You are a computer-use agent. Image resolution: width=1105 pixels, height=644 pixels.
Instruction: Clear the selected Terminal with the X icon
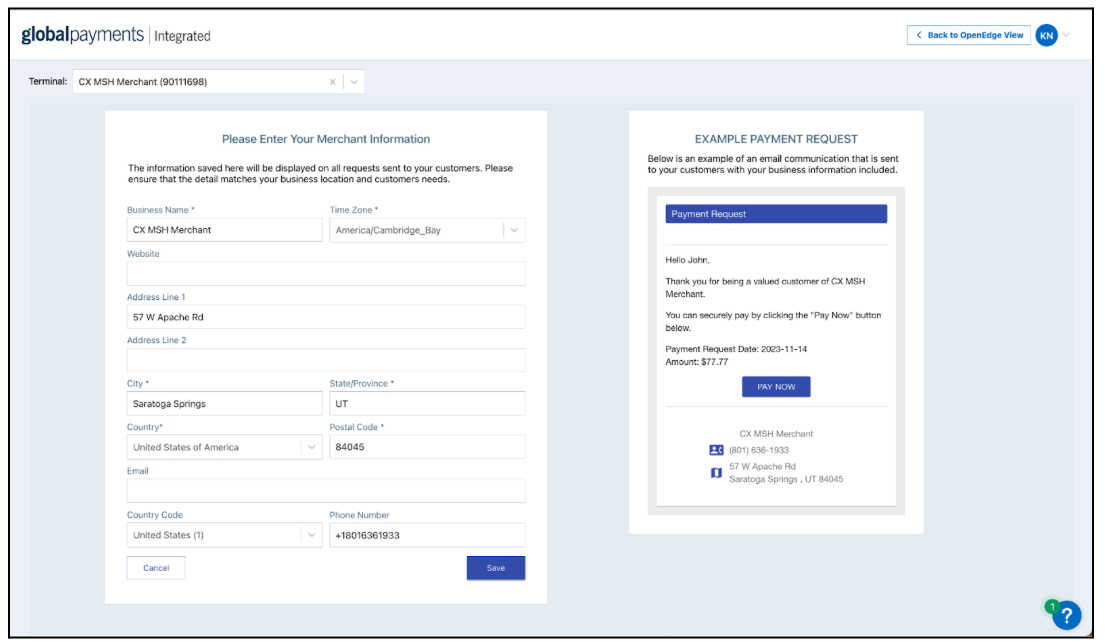333,82
